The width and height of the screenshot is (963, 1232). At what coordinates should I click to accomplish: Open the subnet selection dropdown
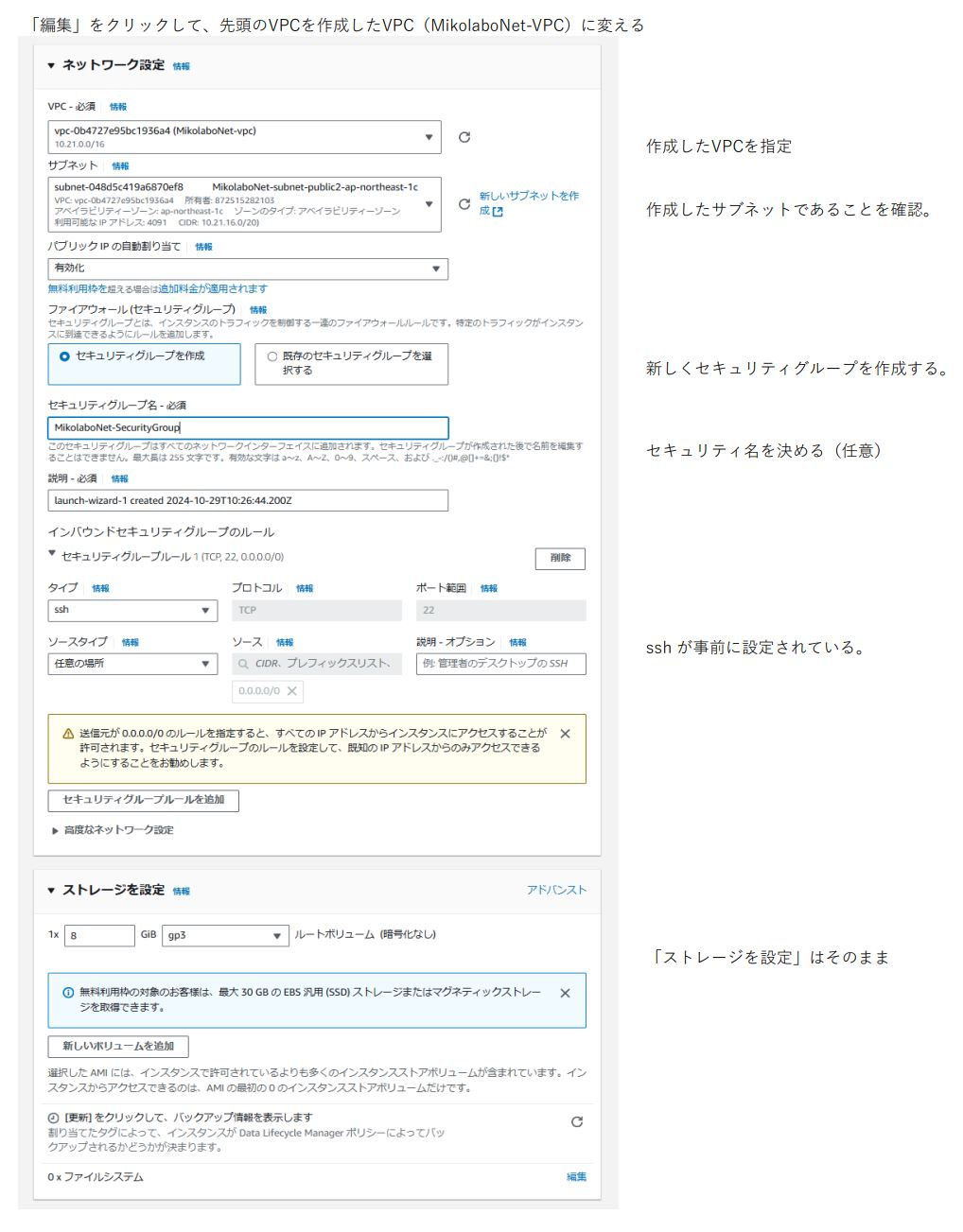244,204
